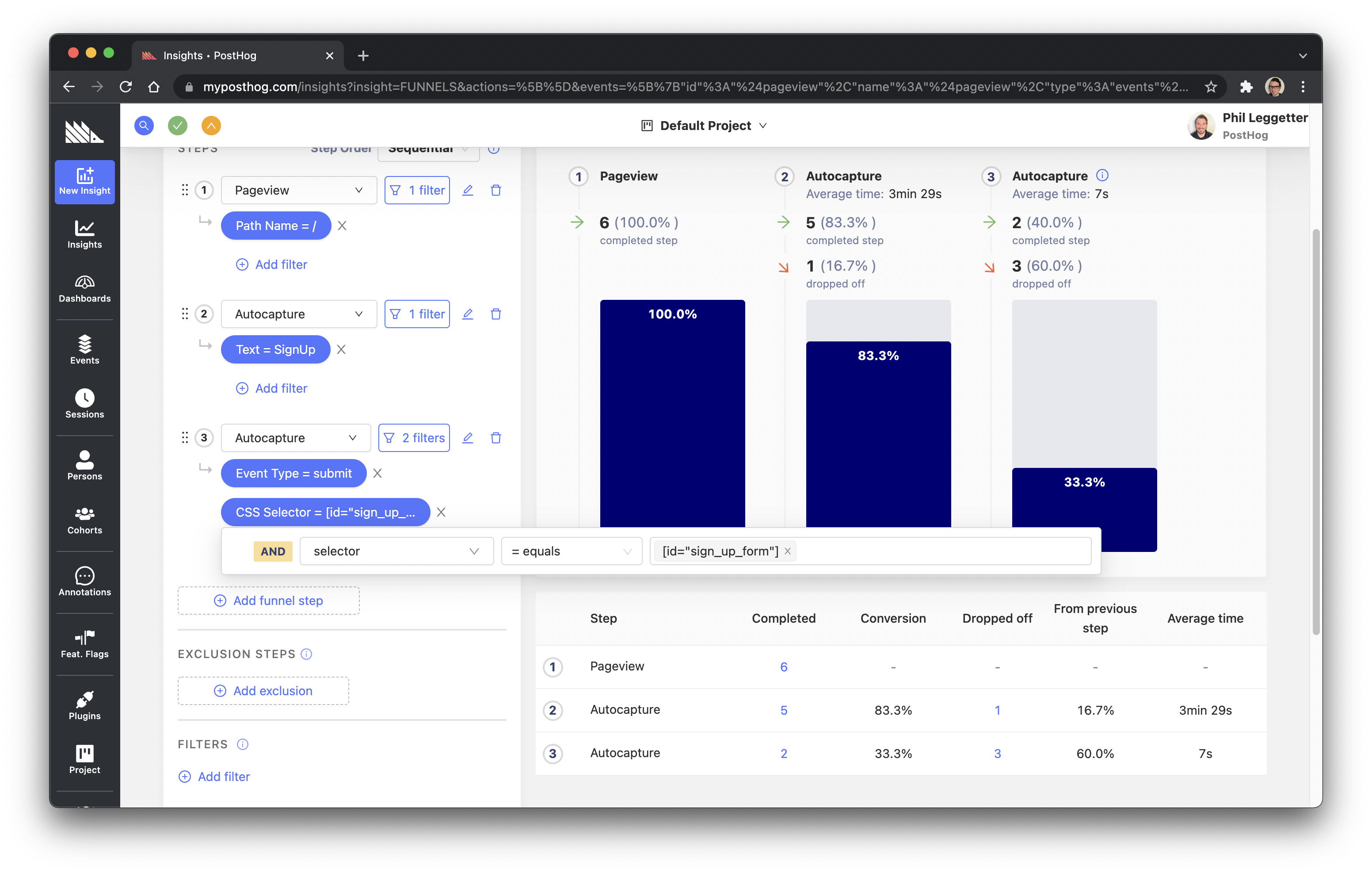1372x873 pixels.
Task: Click the blue search circle icon
Action: point(144,126)
